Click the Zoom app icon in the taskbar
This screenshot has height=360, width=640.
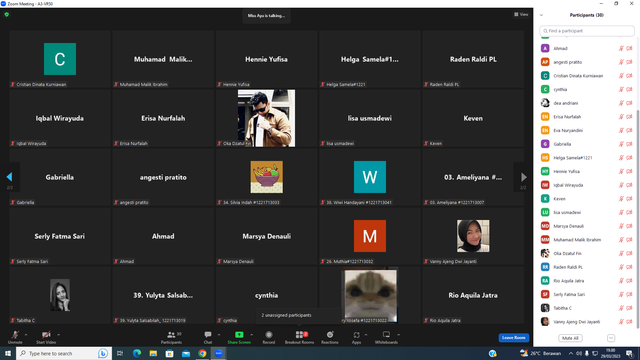tap(218, 353)
